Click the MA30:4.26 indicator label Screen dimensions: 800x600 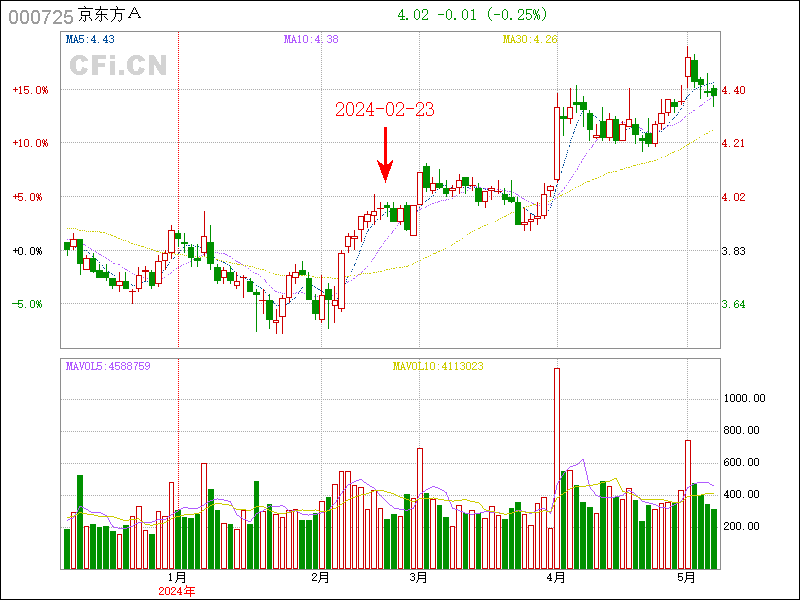[530, 39]
